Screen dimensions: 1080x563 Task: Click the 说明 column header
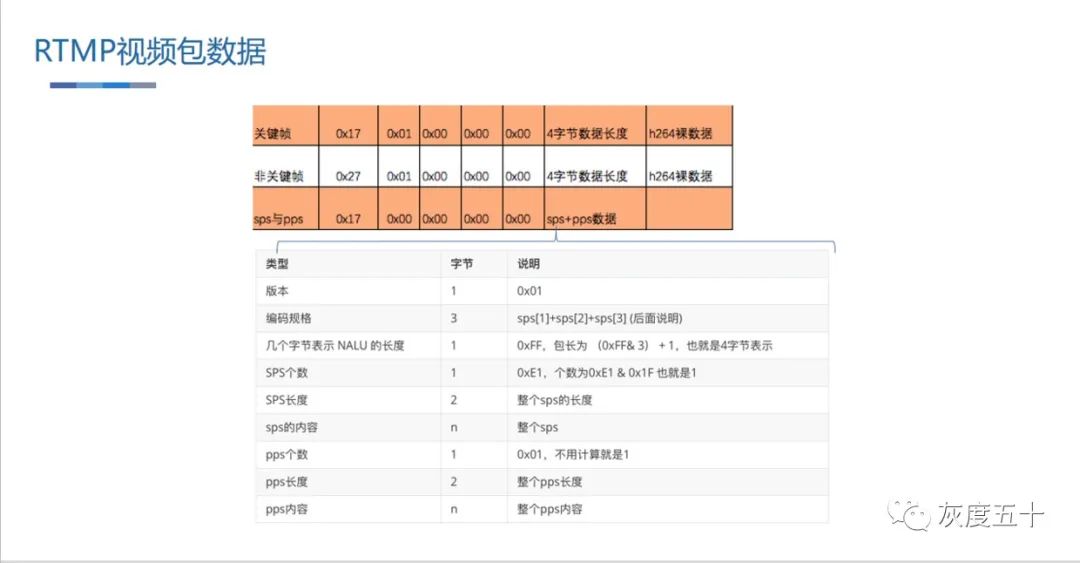coord(528,264)
